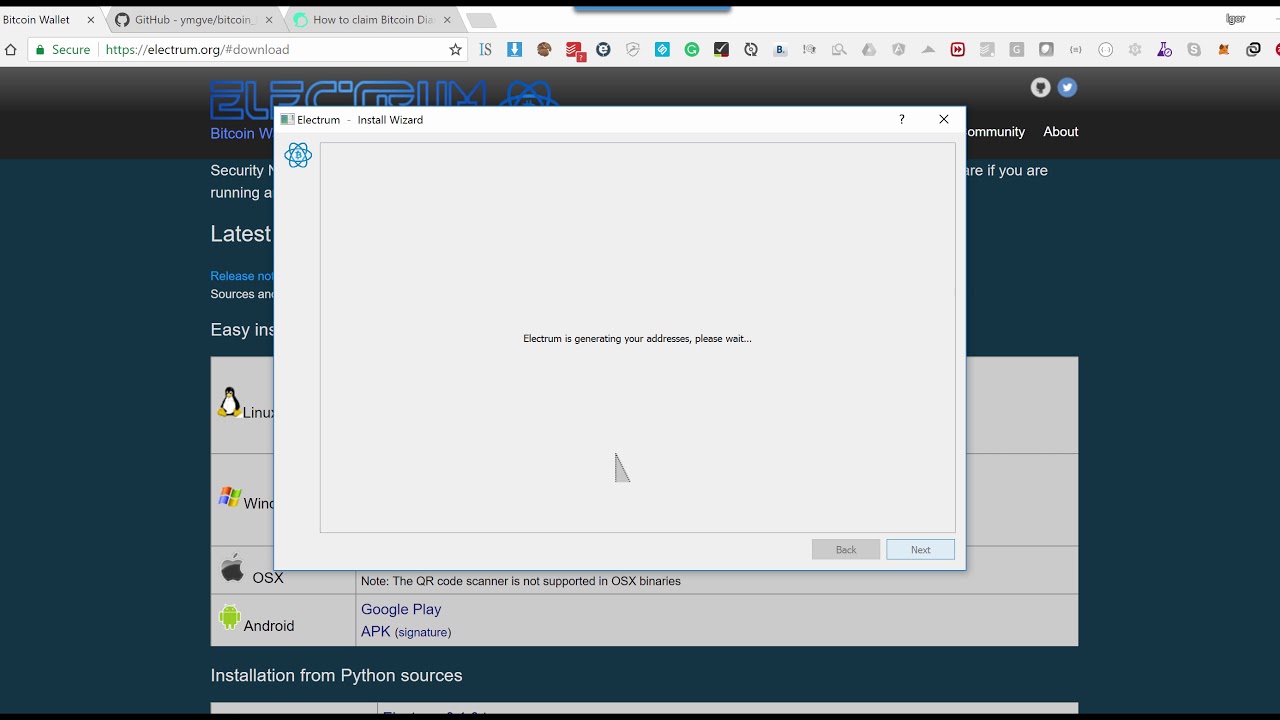The width and height of the screenshot is (1280, 720).
Task: Open the red fast-forward extension icon
Action: pyautogui.click(x=958, y=49)
